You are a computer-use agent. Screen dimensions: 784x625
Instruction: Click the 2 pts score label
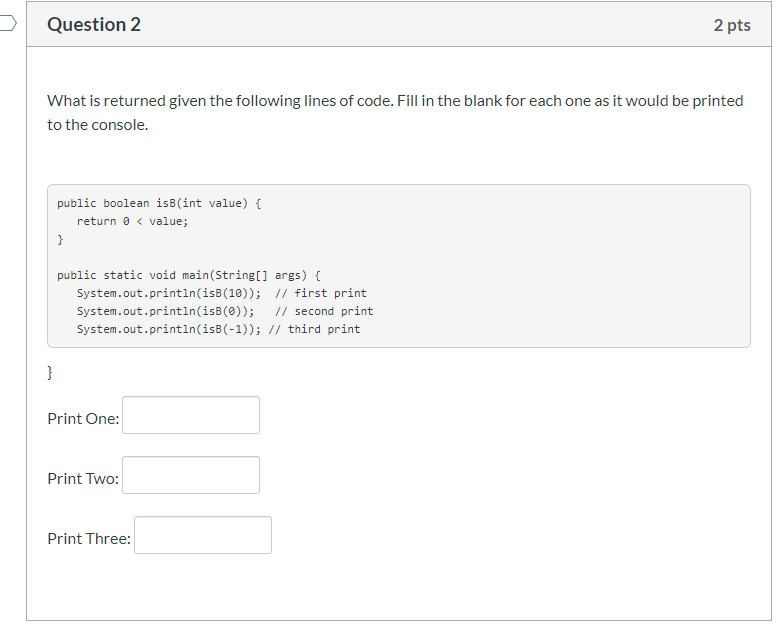click(x=732, y=25)
